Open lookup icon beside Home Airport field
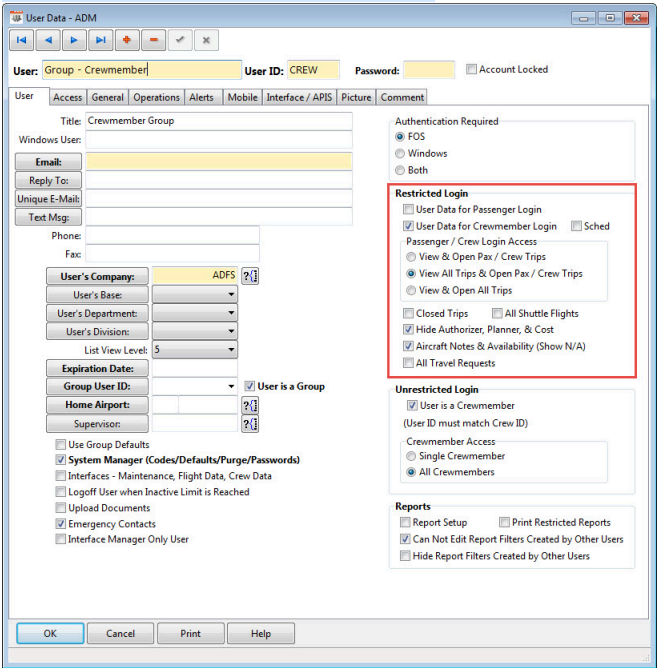The image size is (662, 668). (250, 405)
